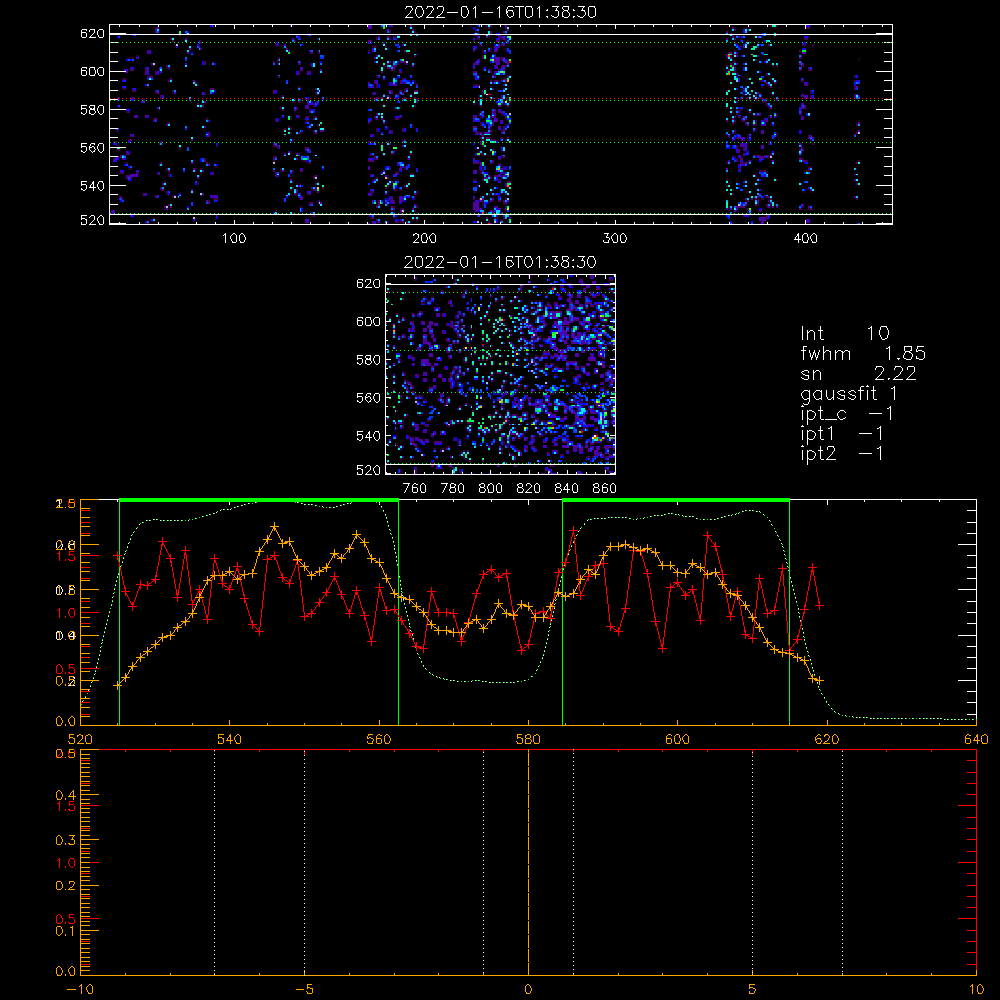Click x-axis label -5 on bottom plot

click(x=305, y=990)
